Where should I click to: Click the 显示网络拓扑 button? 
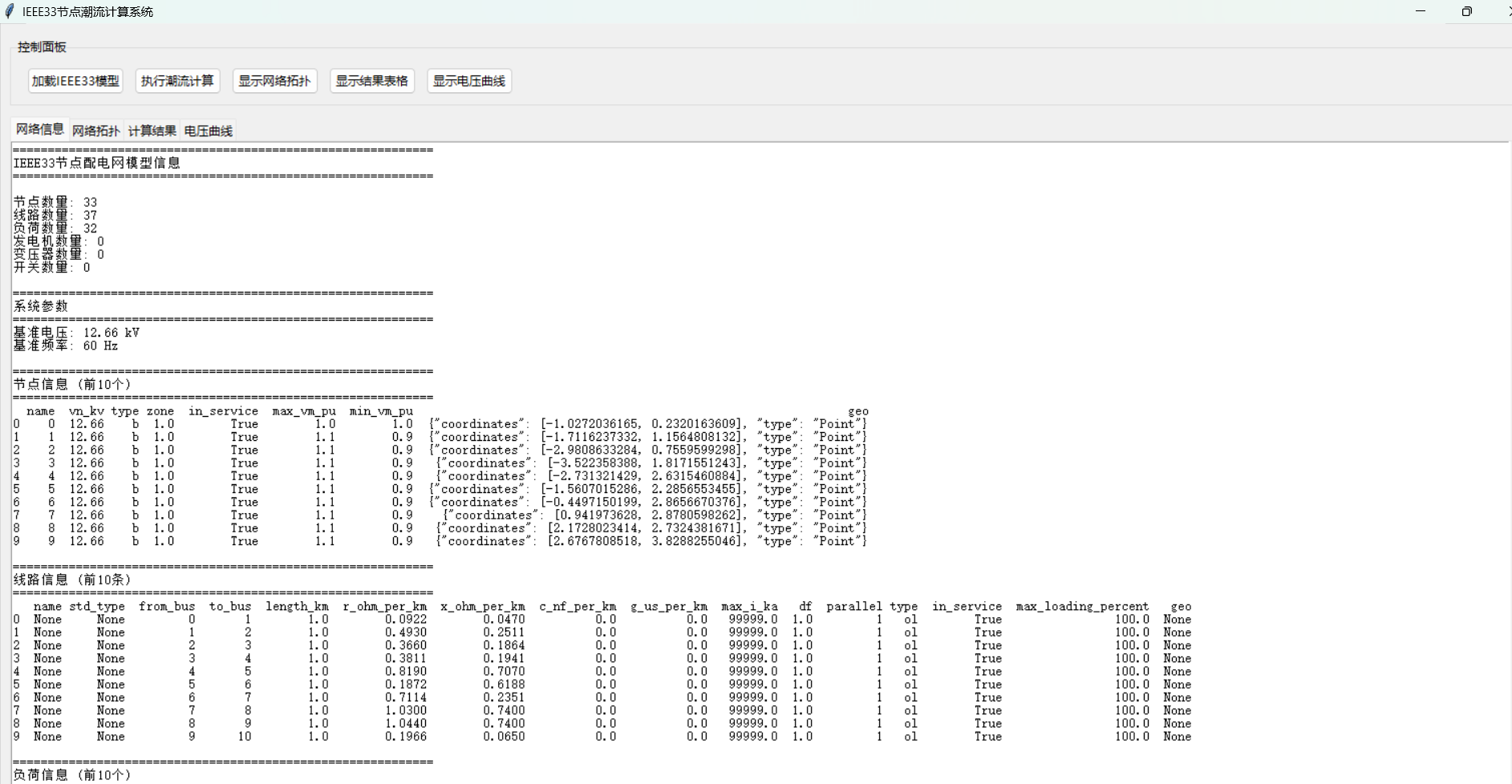click(x=275, y=81)
